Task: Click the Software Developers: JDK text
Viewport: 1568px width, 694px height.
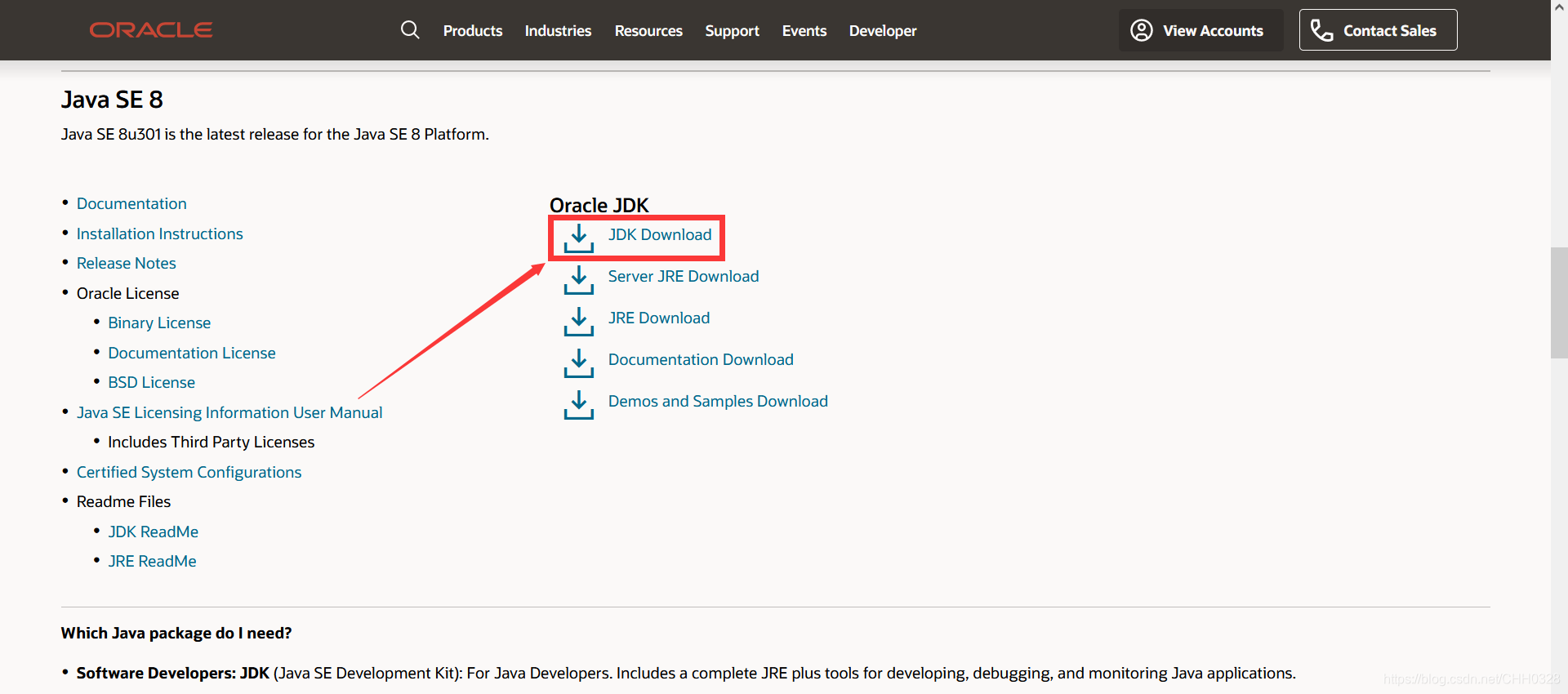Action: click(173, 673)
